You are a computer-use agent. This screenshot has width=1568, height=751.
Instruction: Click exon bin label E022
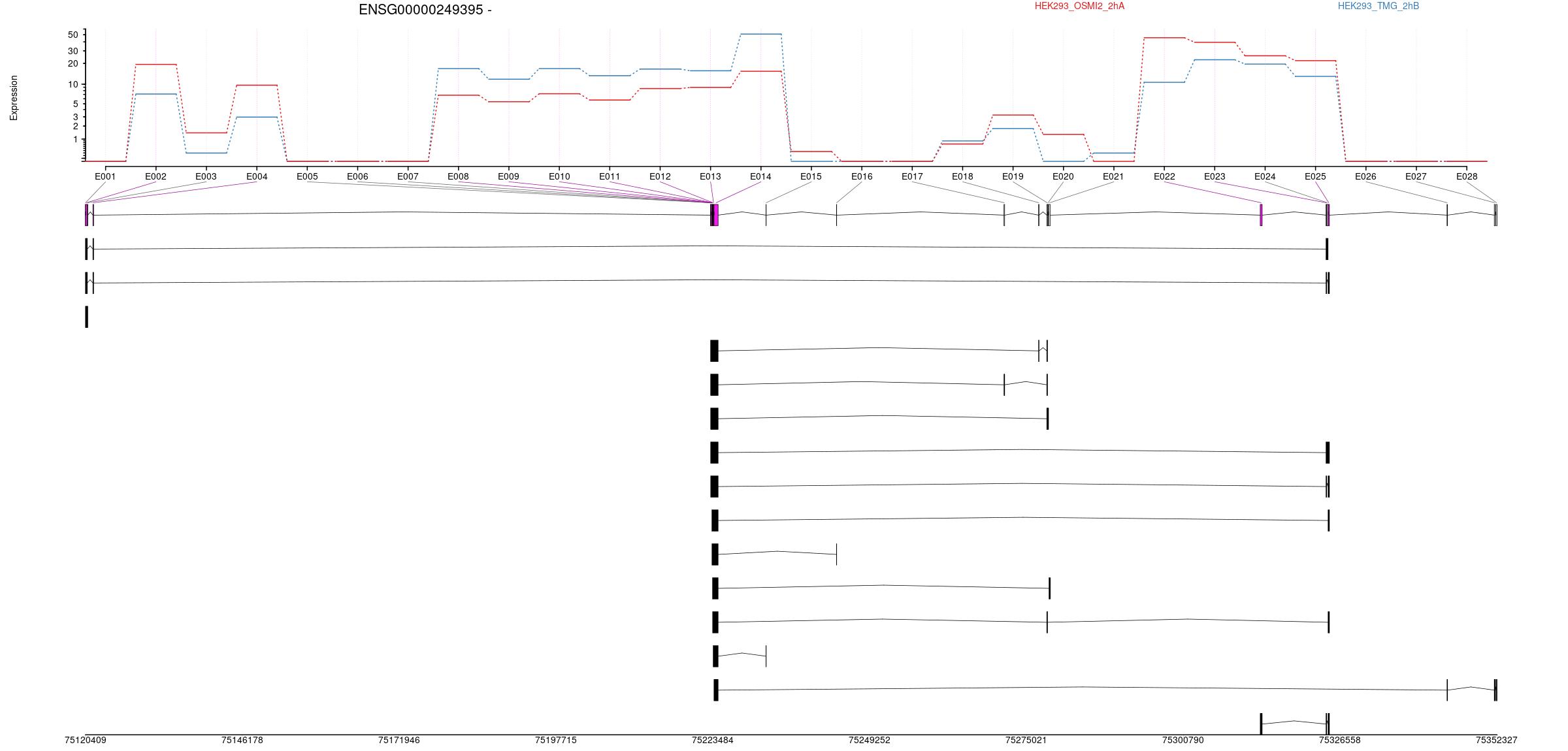1164,176
